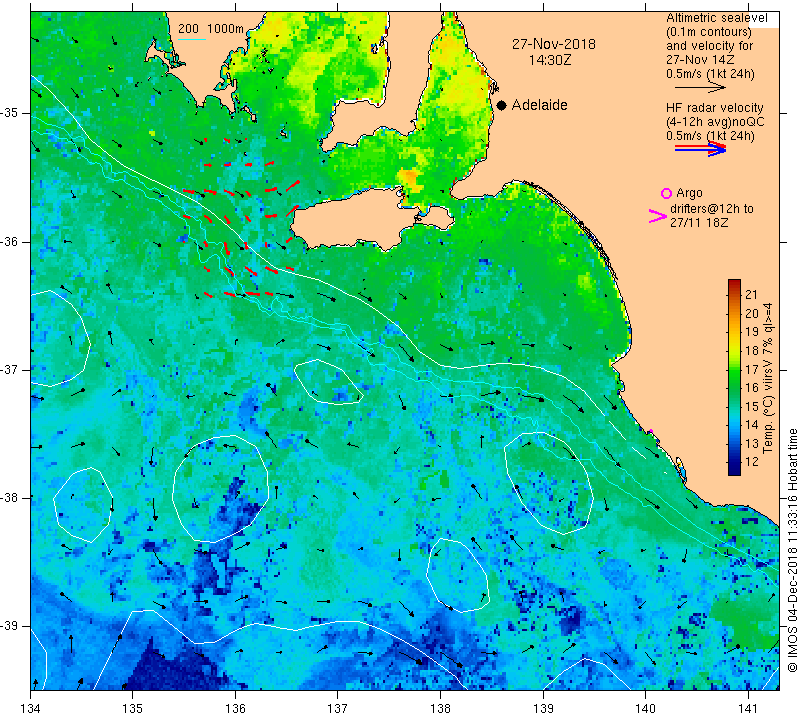
Task: Click the latitude axis label '-39'
Action: click(x=10, y=626)
